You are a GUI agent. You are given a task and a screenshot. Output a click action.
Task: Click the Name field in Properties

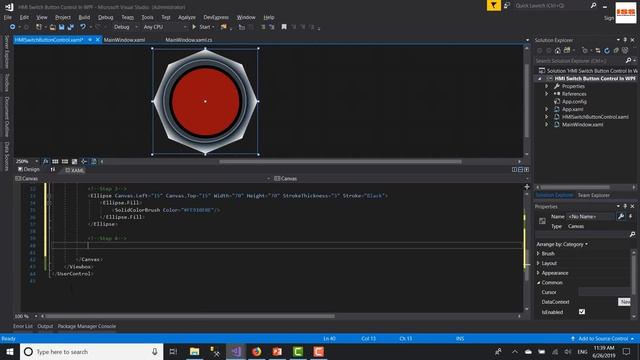pos(591,216)
